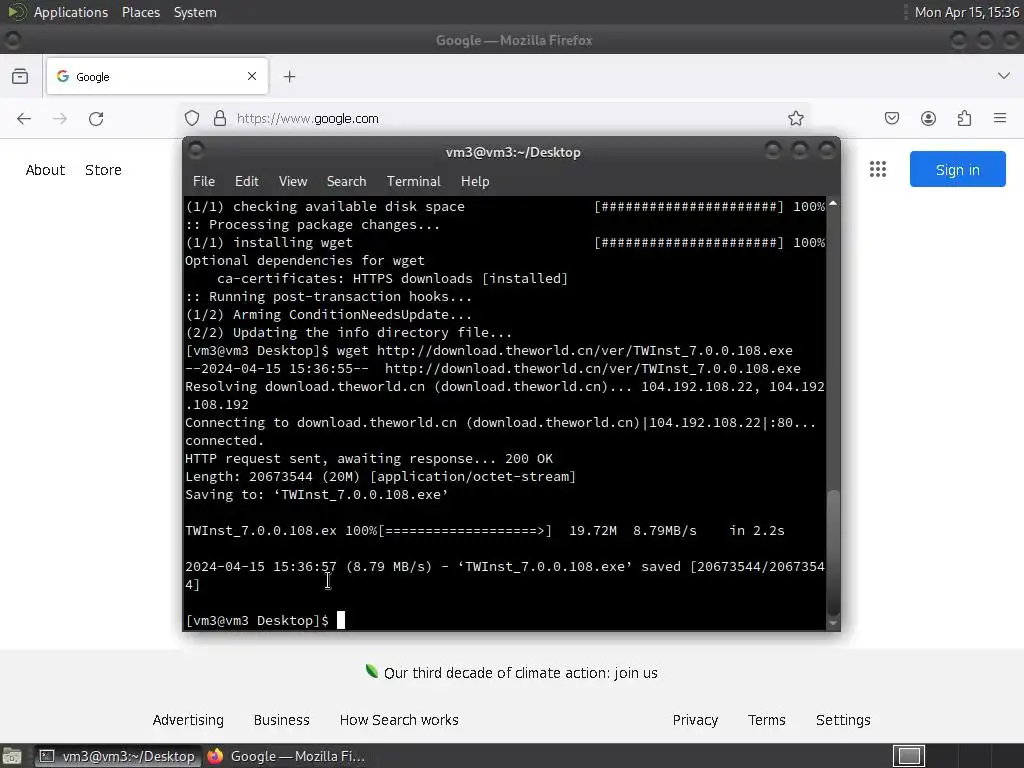Open the tracking protection shield icon
Viewport: 1024px width, 768px height.
(191, 118)
